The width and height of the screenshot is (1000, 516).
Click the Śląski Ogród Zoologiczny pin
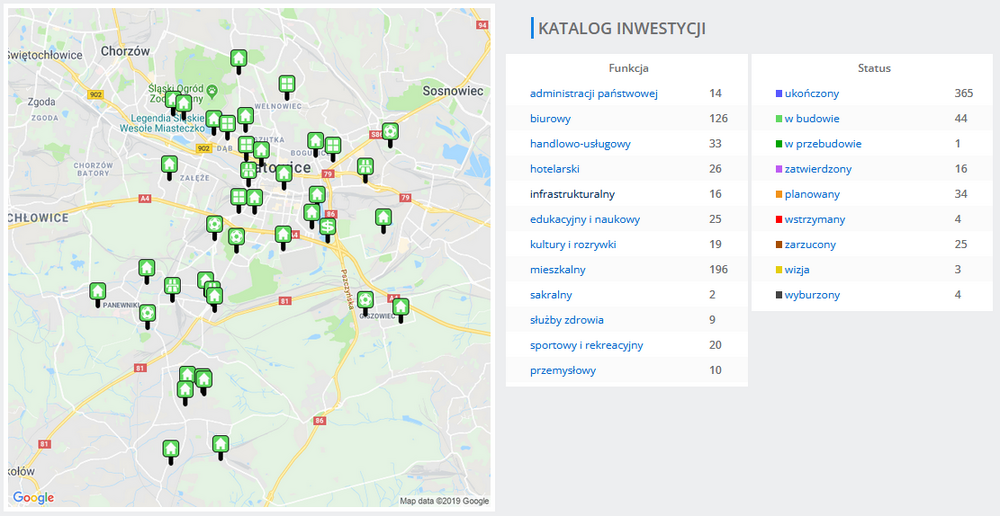tap(212, 91)
